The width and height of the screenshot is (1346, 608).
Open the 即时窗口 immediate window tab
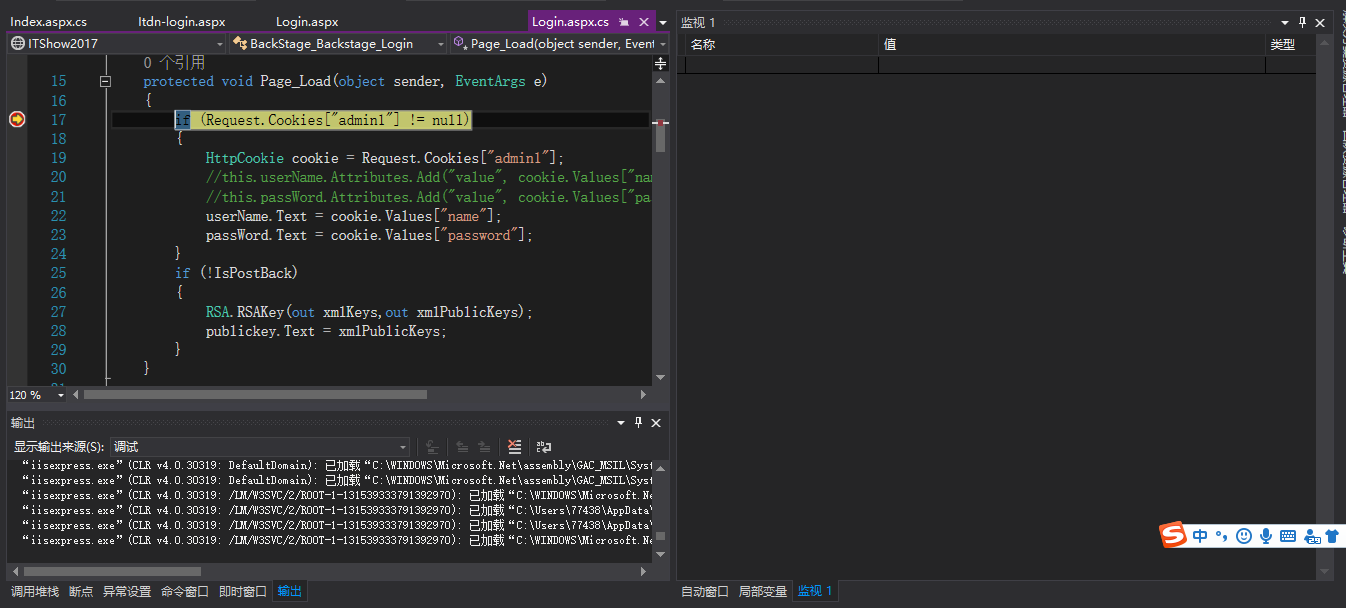[243, 592]
